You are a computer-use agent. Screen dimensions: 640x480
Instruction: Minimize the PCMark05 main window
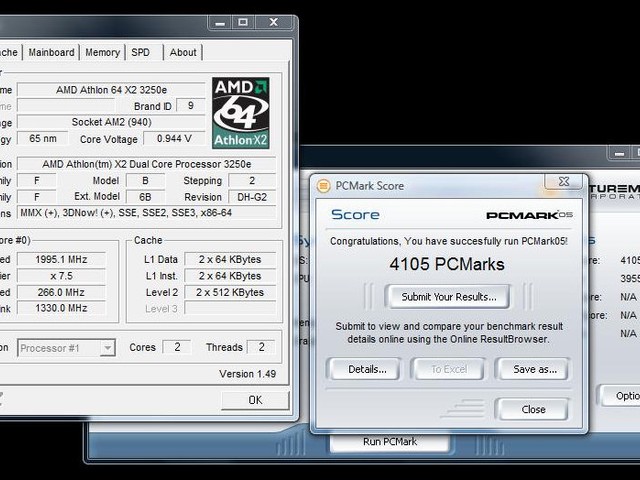tap(619, 153)
